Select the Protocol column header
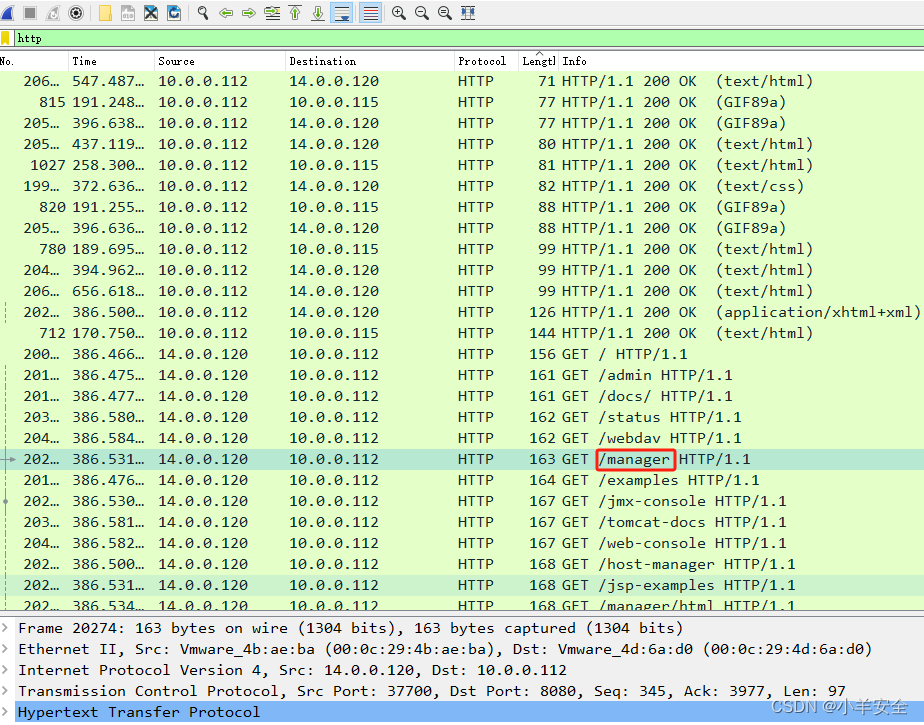This screenshot has width=924, height=725. click(x=483, y=60)
